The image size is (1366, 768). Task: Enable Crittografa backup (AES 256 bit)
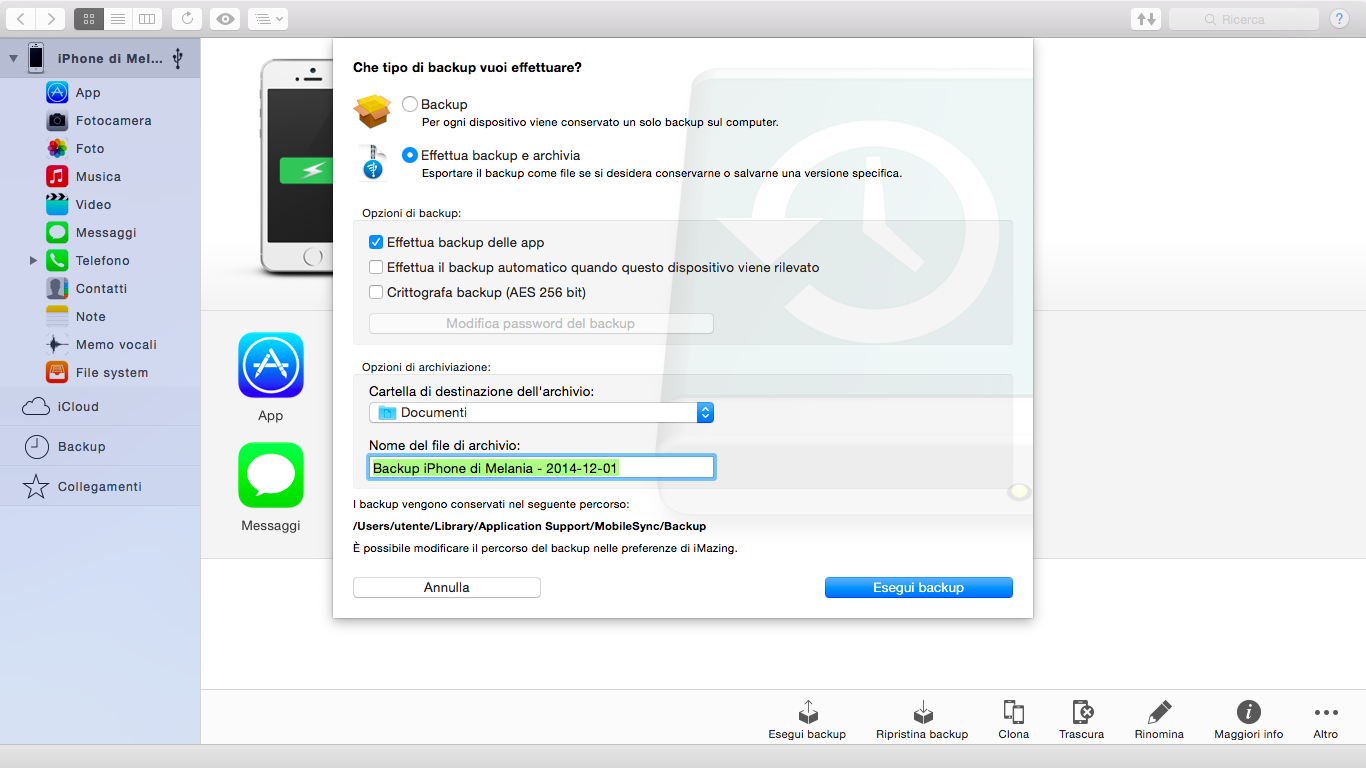pyautogui.click(x=376, y=292)
